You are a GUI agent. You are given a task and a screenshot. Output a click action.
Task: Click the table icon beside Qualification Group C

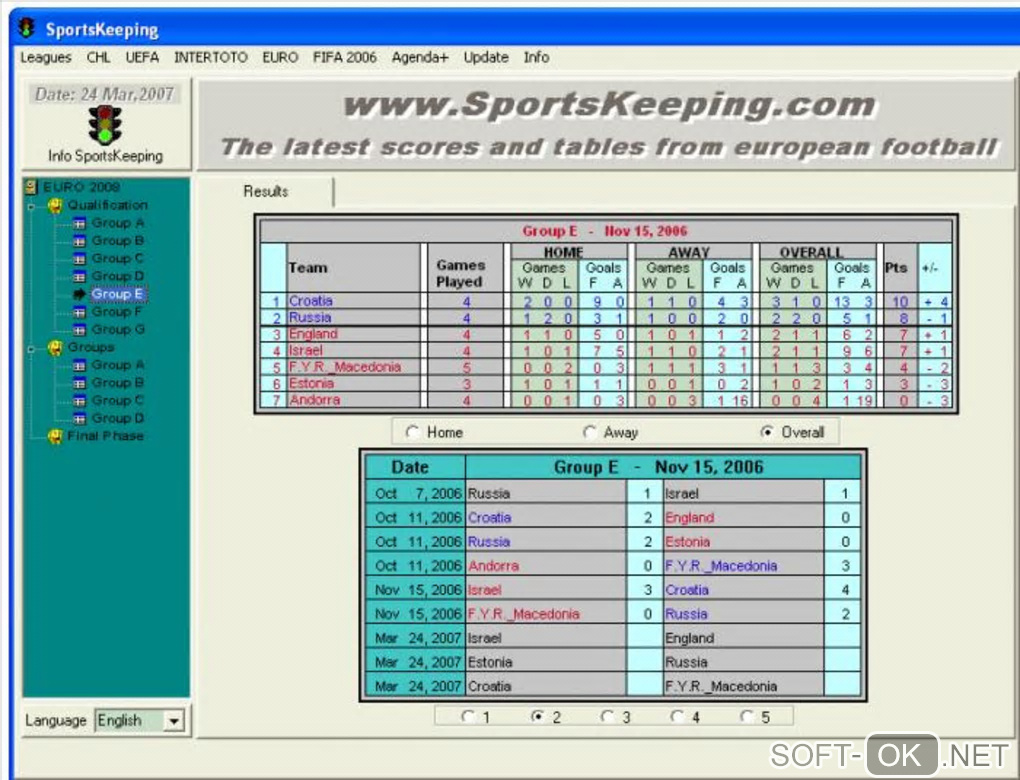(79, 259)
